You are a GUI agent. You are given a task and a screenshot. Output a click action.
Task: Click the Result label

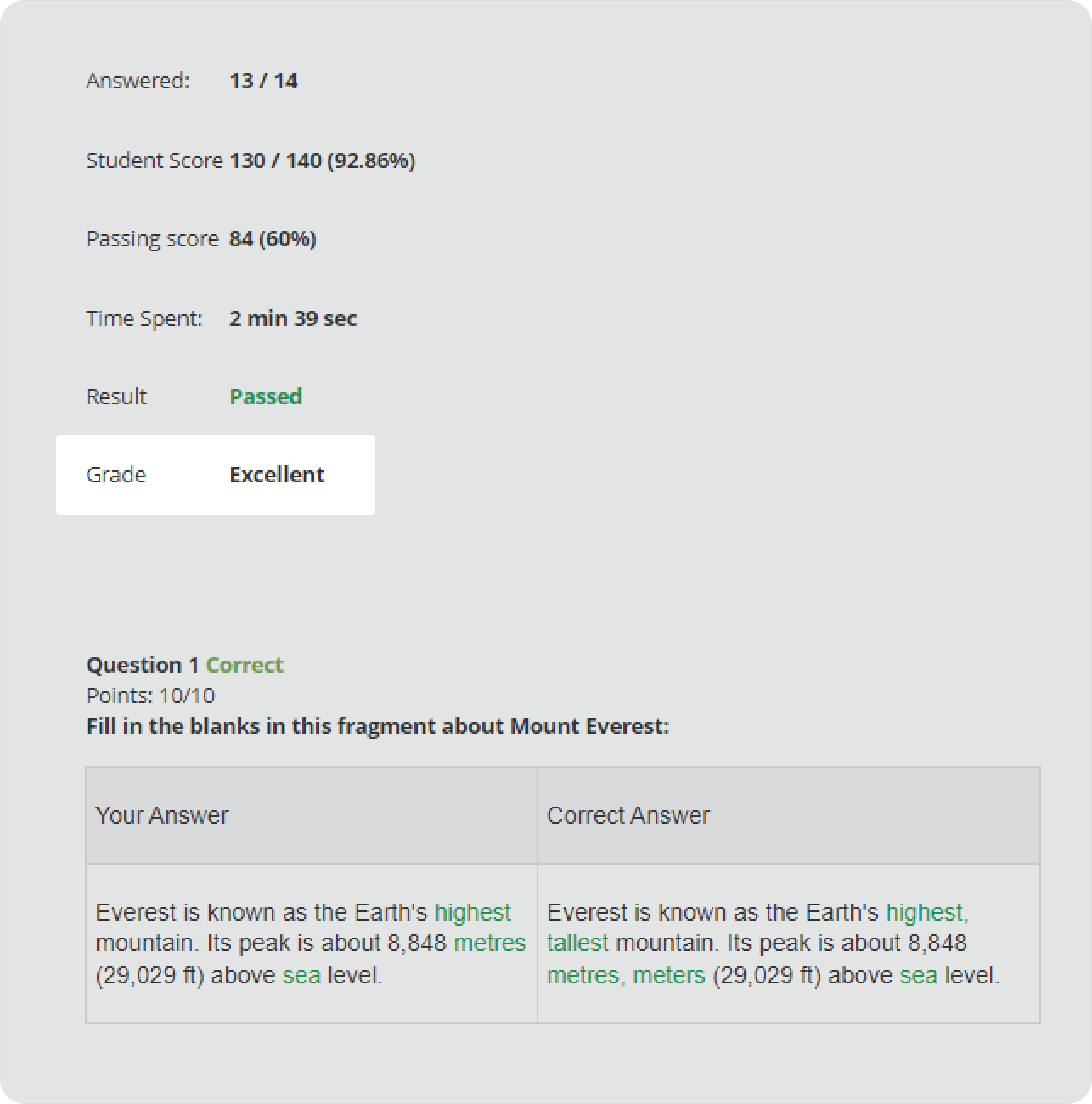pos(116,397)
